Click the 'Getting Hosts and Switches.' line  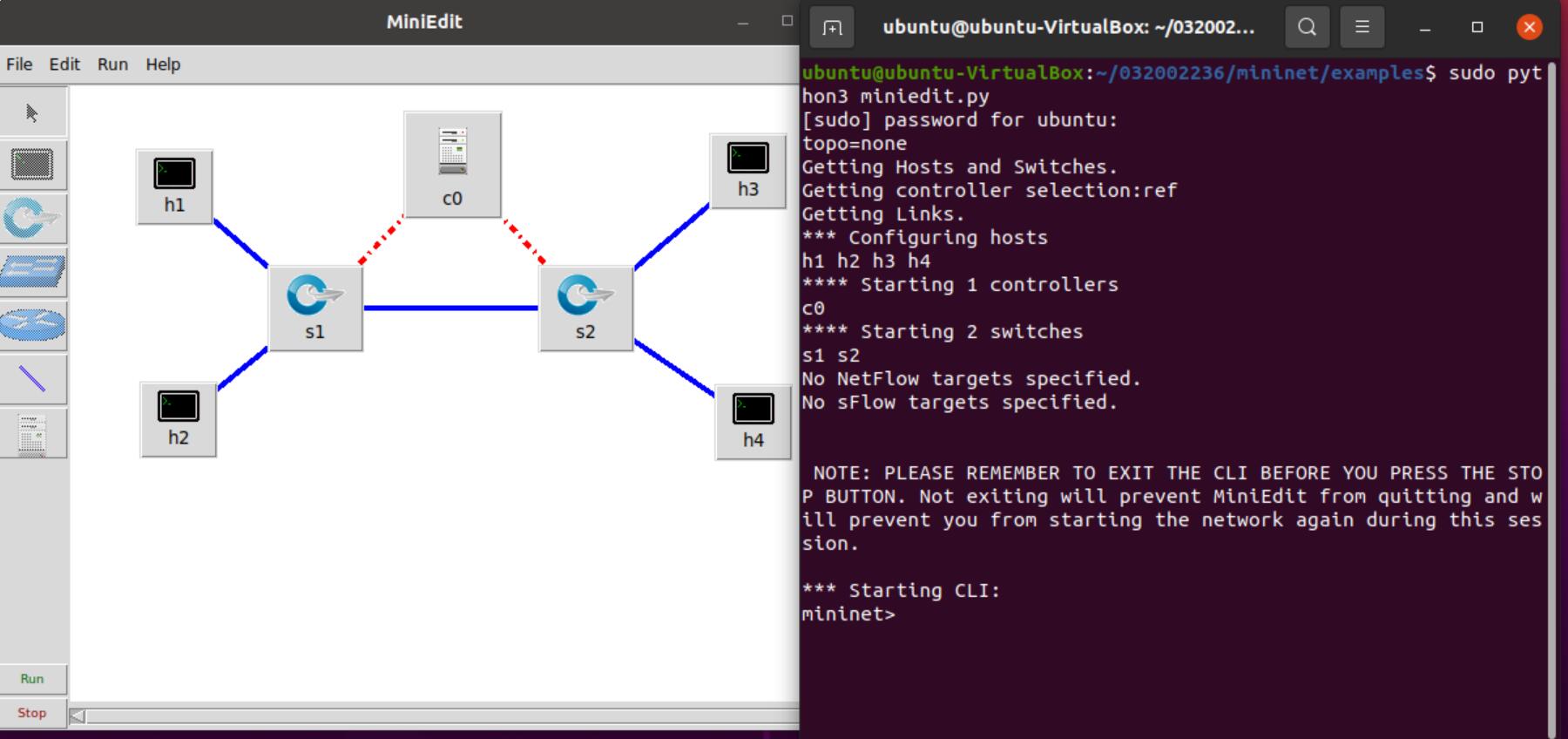point(959,167)
